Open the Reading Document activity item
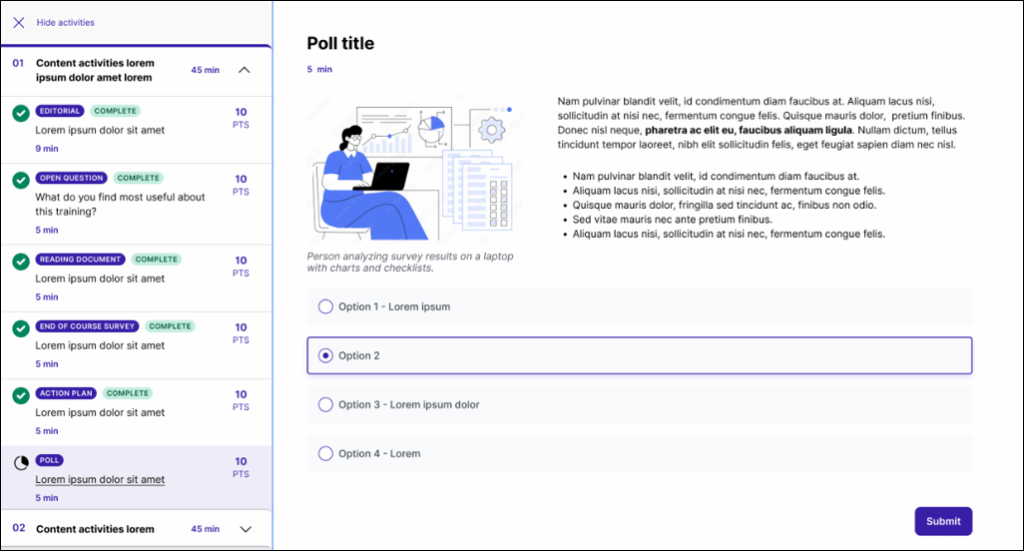 pyautogui.click(x=100, y=279)
